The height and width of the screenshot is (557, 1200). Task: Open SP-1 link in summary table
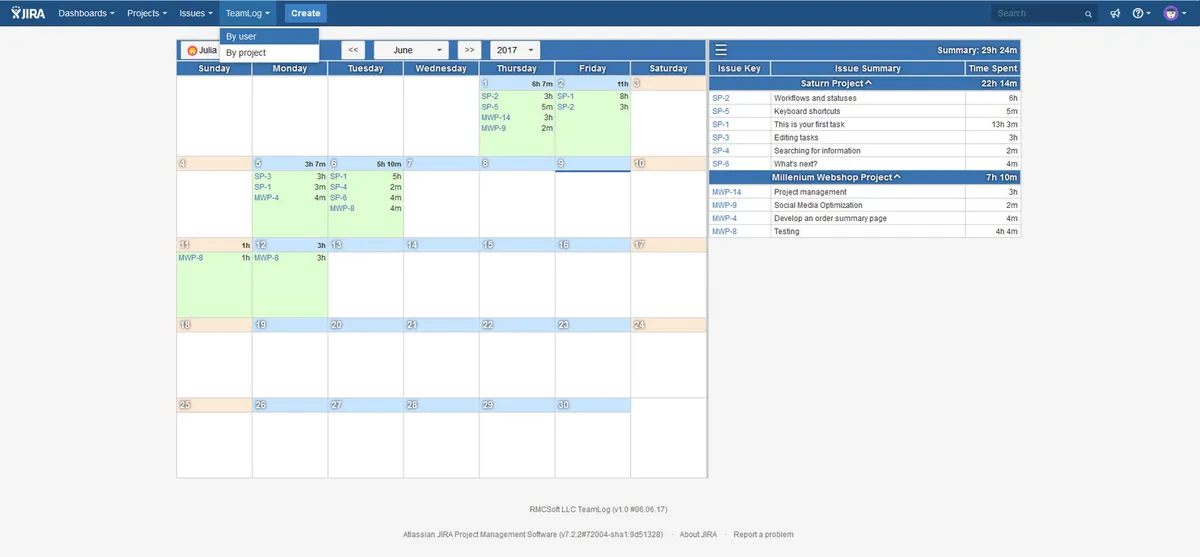pos(721,124)
